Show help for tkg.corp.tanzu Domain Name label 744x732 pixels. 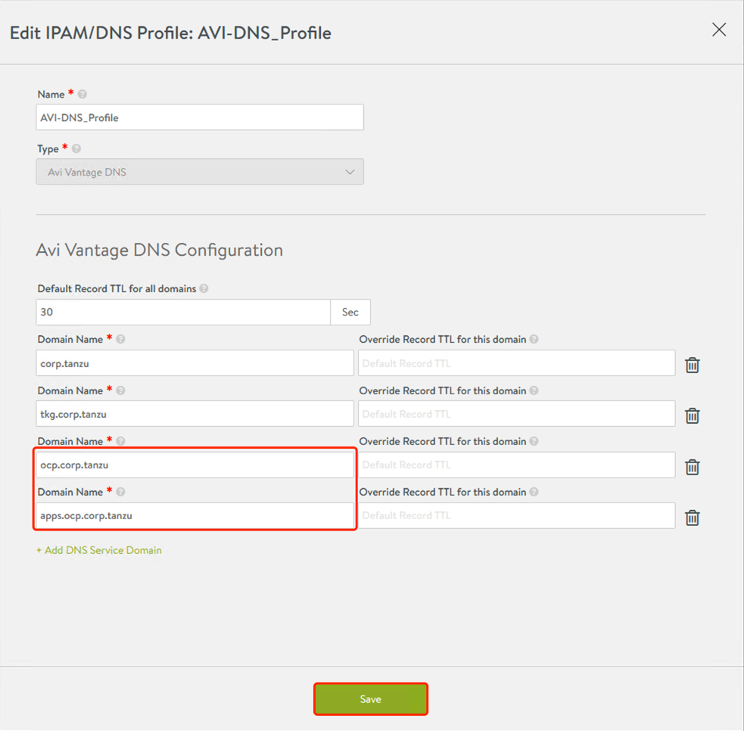[121, 390]
